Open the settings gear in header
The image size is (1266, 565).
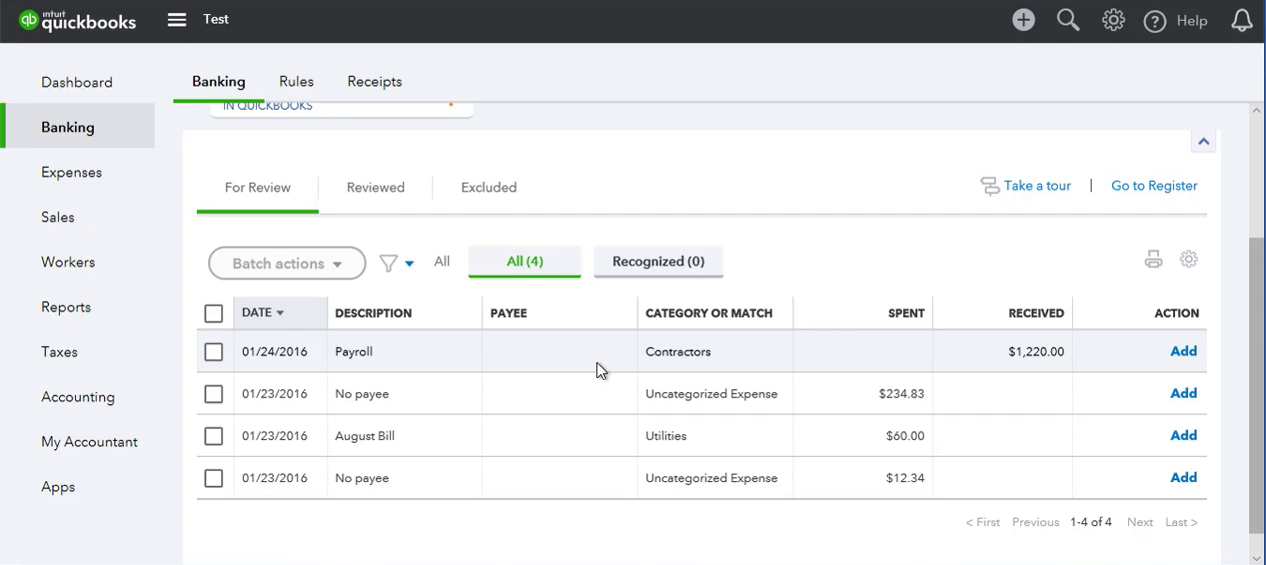[x=1113, y=20]
